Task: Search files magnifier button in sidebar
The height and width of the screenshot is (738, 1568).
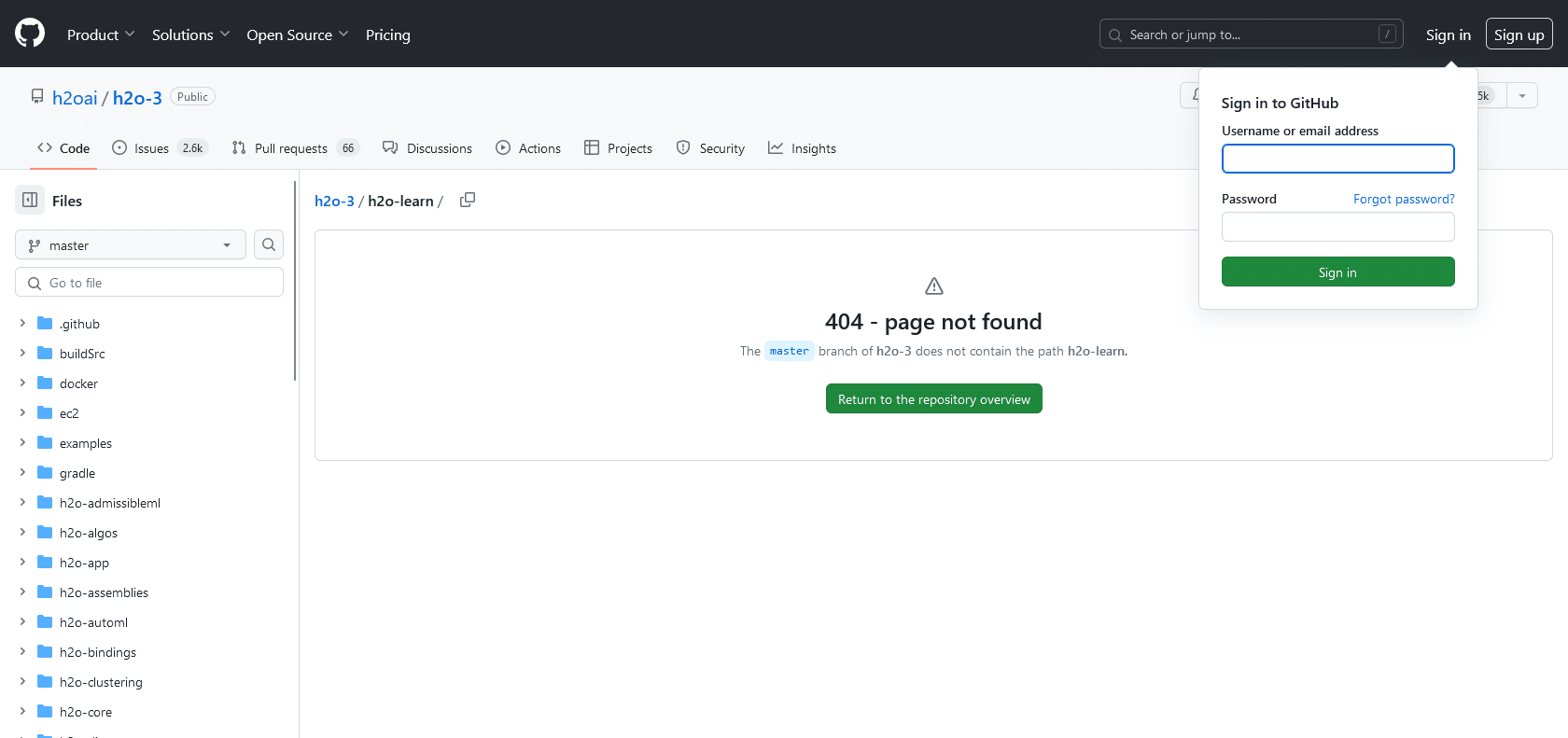Action: [x=269, y=244]
